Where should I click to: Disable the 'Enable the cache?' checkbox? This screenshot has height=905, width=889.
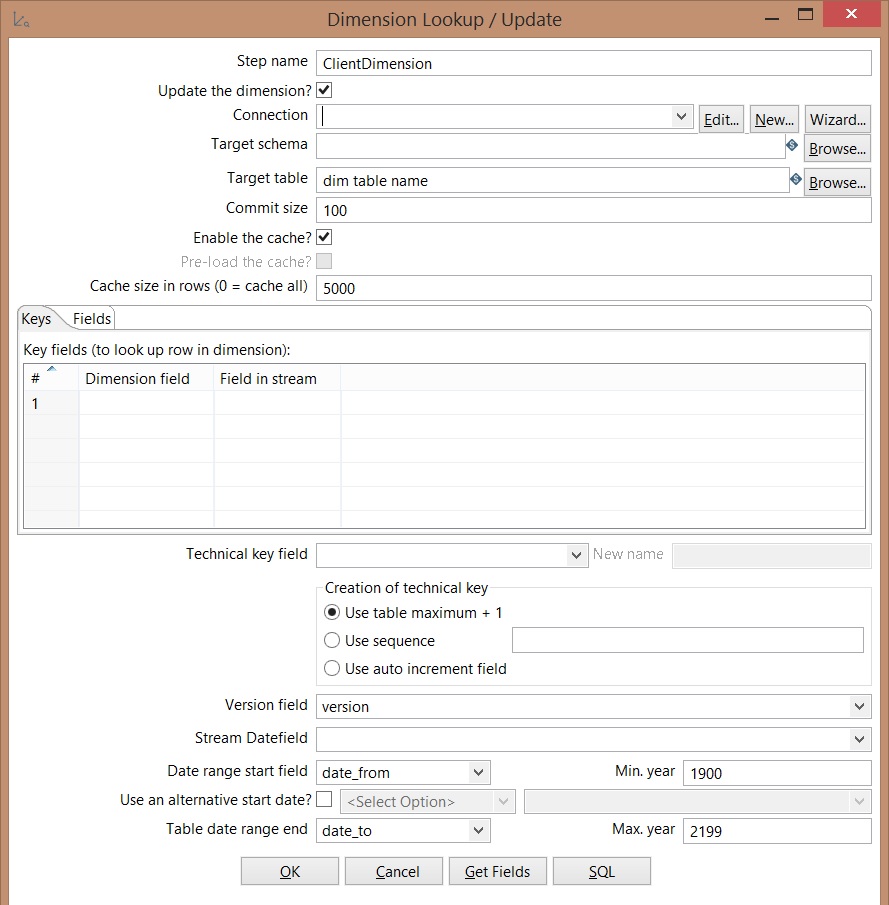(x=324, y=238)
